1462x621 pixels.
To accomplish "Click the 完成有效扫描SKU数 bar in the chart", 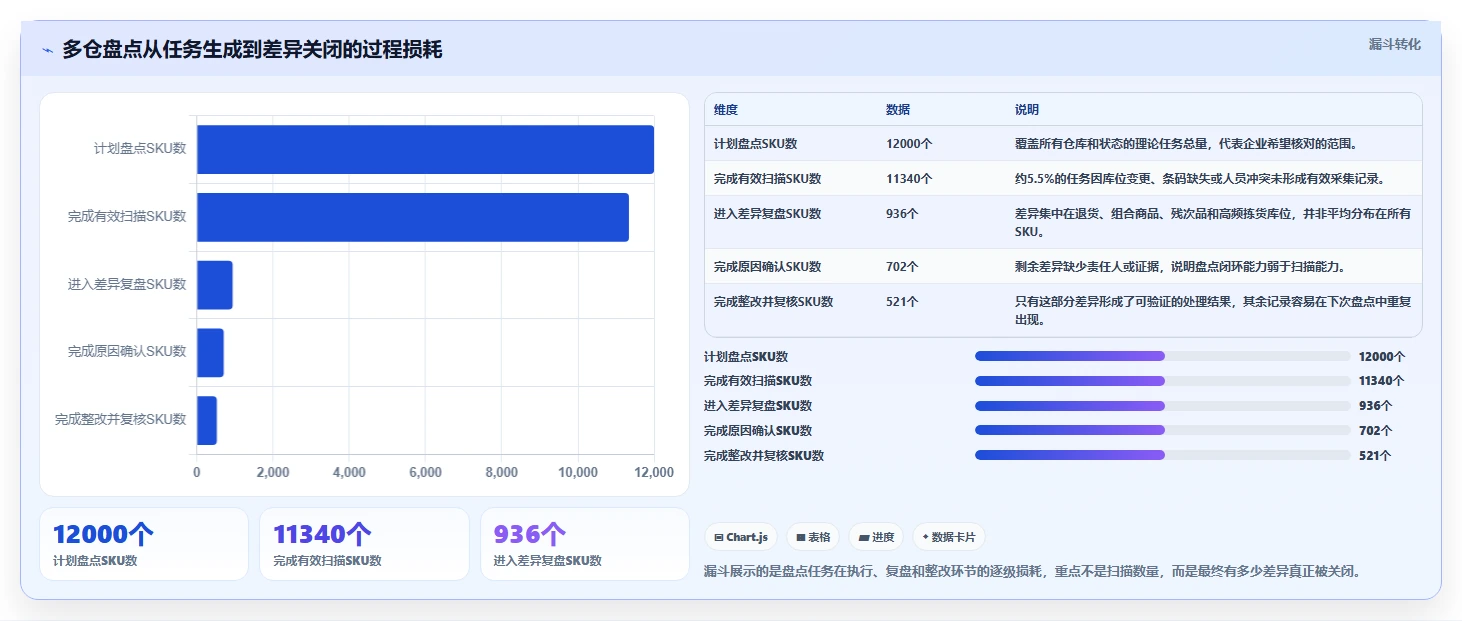I will coord(413,217).
